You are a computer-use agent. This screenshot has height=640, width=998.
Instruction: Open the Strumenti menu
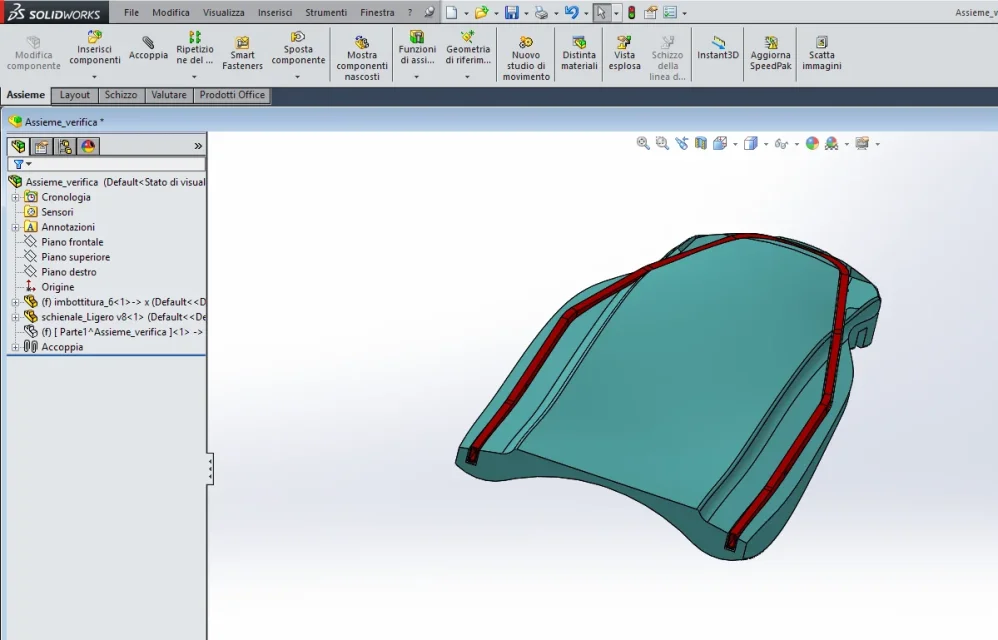point(326,12)
